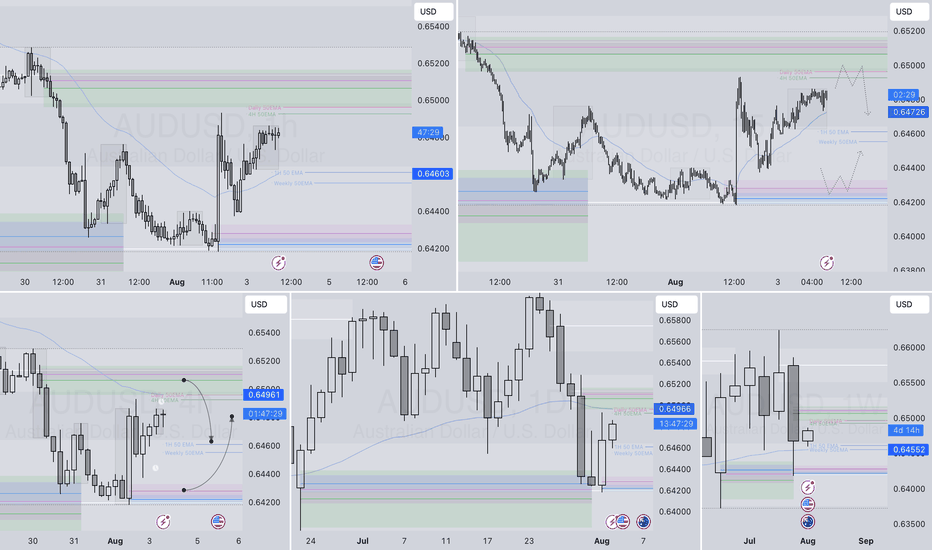Image resolution: width=932 pixels, height=550 pixels.
Task: Click the 0.64552 price label on the weekly chart
Action: click(x=908, y=450)
